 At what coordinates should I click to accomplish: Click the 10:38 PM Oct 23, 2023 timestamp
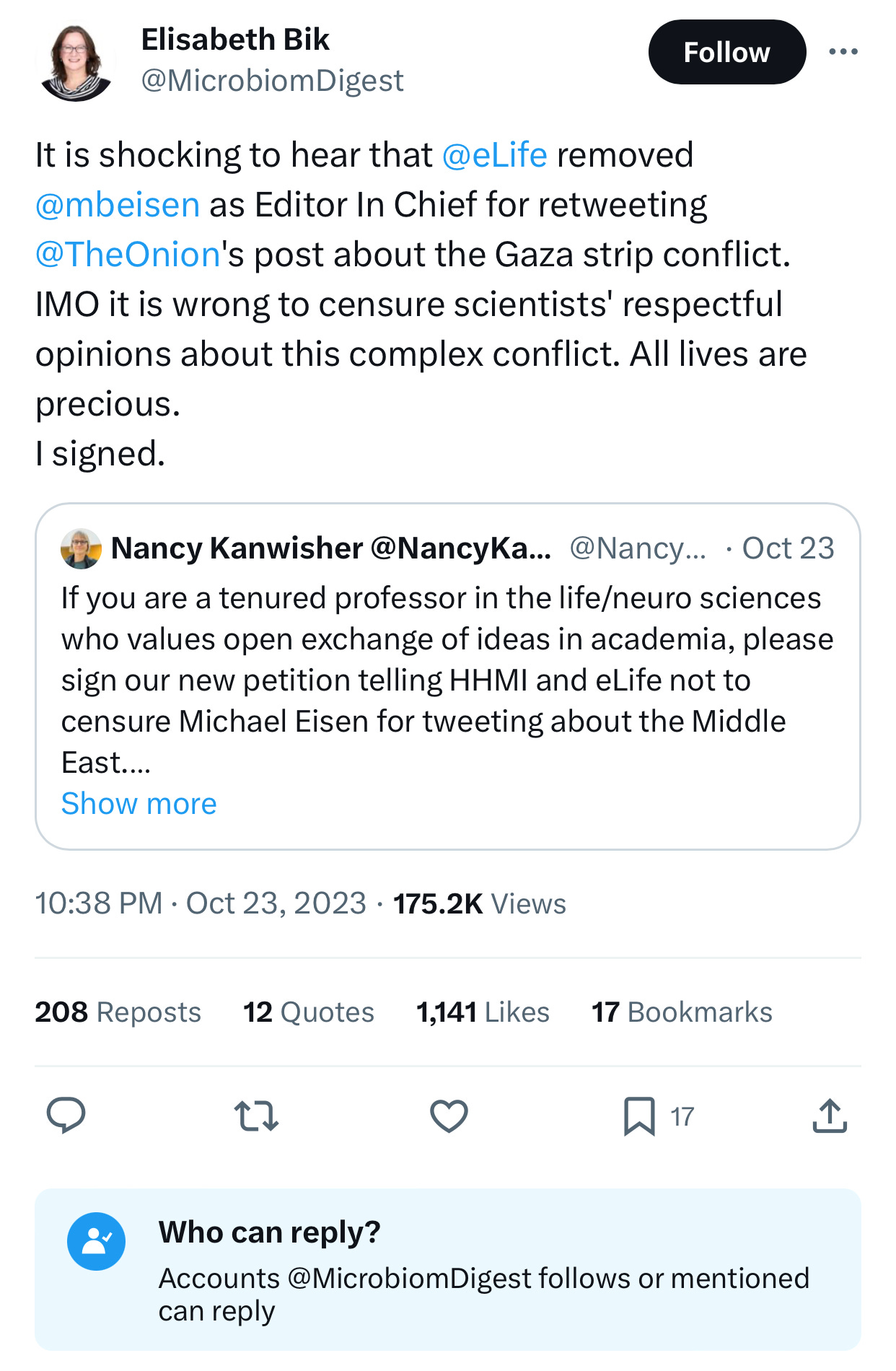(x=201, y=903)
